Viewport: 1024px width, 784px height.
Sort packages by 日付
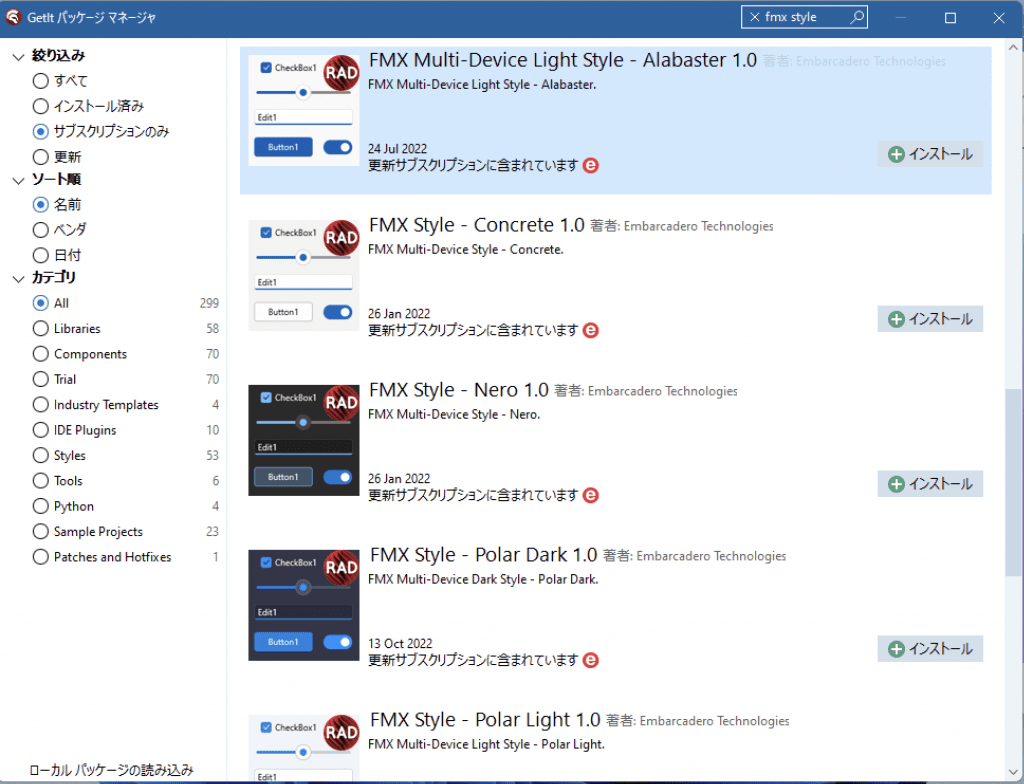tap(57, 255)
